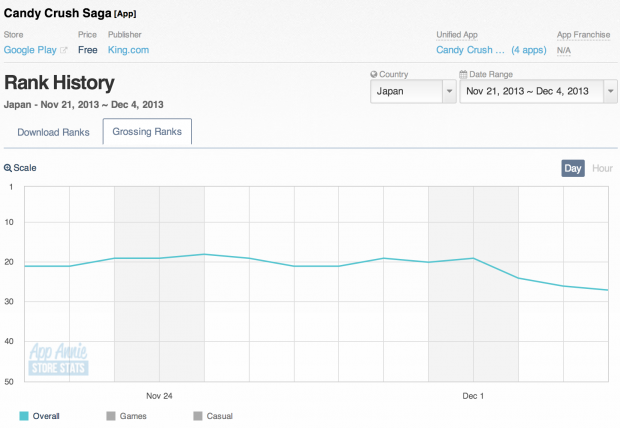Click the Nov 24 axis label
The width and height of the screenshot is (620, 428).
(x=159, y=396)
